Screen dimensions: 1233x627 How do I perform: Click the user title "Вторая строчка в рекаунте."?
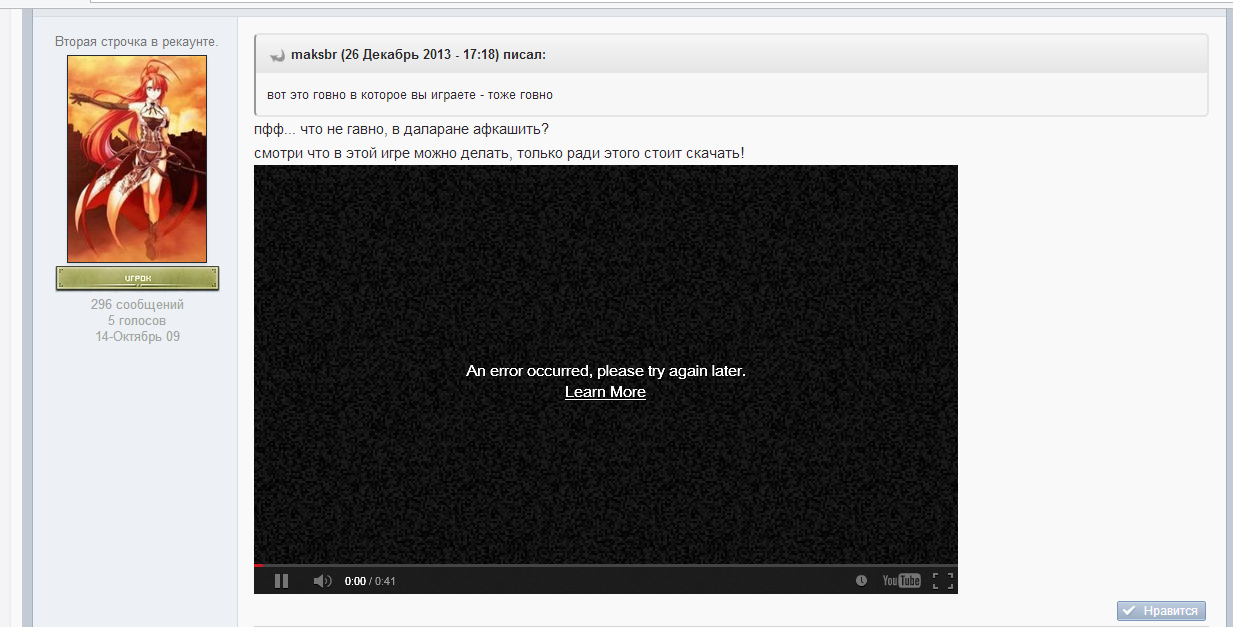[137, 42]
